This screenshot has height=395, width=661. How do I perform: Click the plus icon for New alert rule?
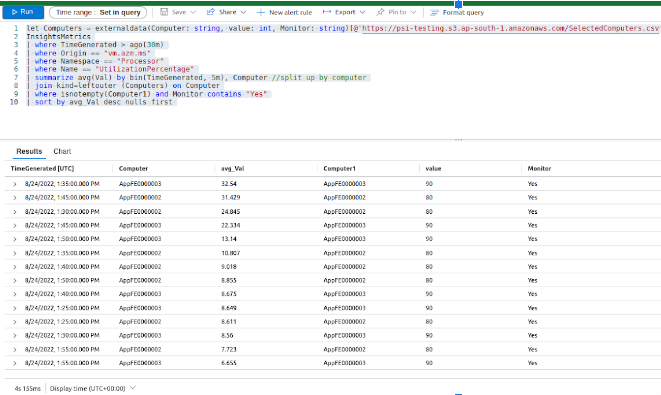pos(261,12)
